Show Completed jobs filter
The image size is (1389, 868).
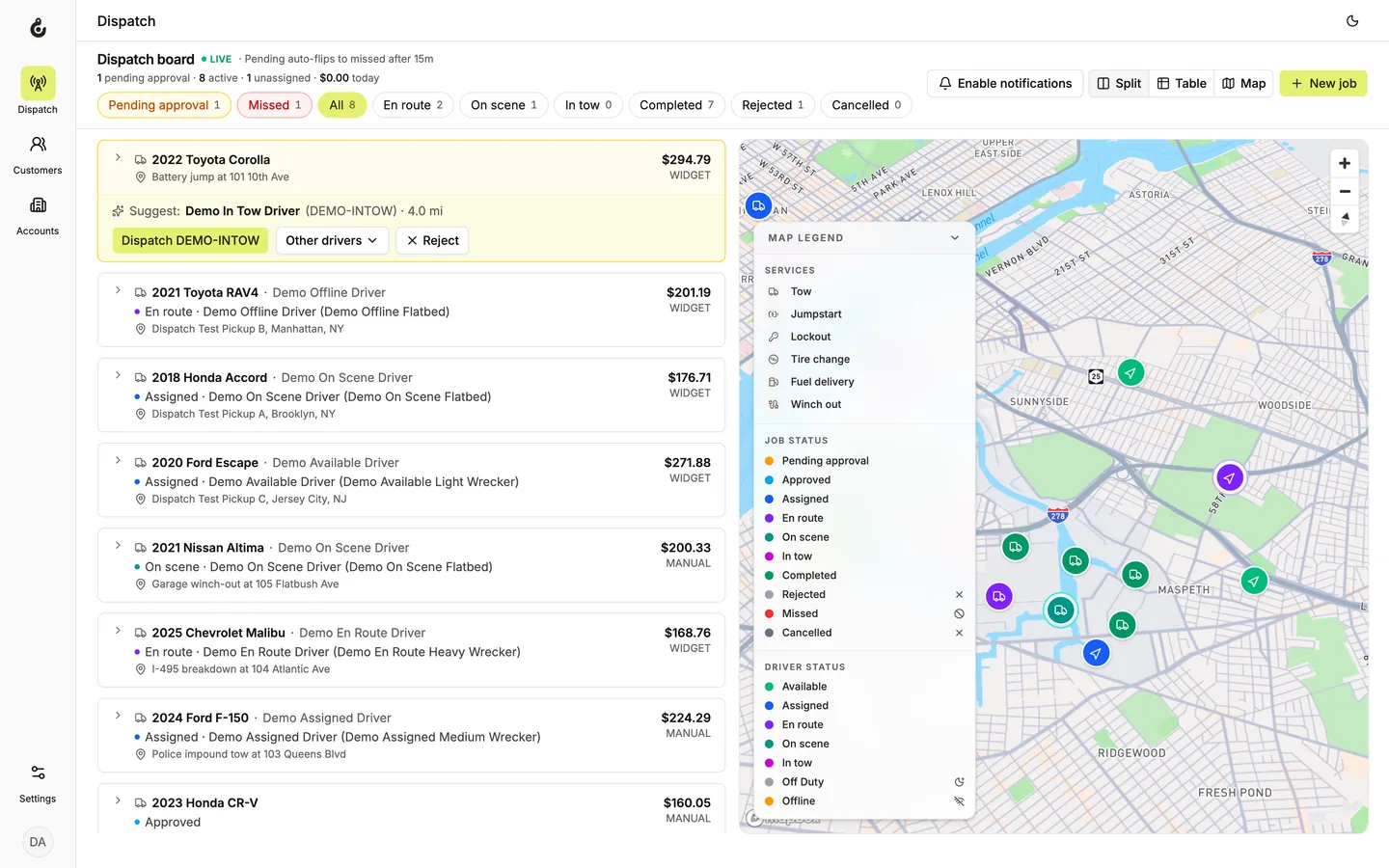[677, 105]
